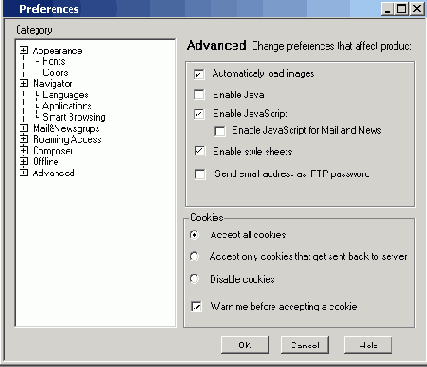Toggle Automatically load images checkbox
Image resolution: width=427 pixels, height=367 pixels.
pyautogui.click(x=199, y=74)
